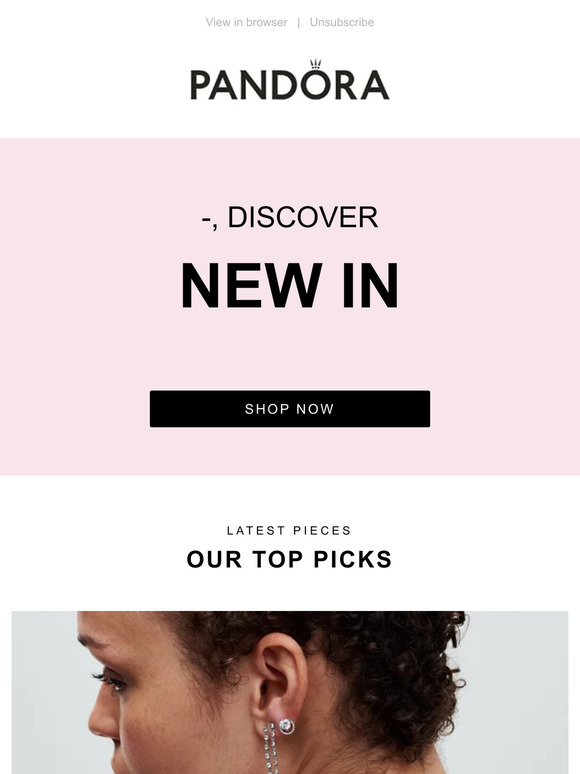Open the View in browser link

click(x=246, y=22)
